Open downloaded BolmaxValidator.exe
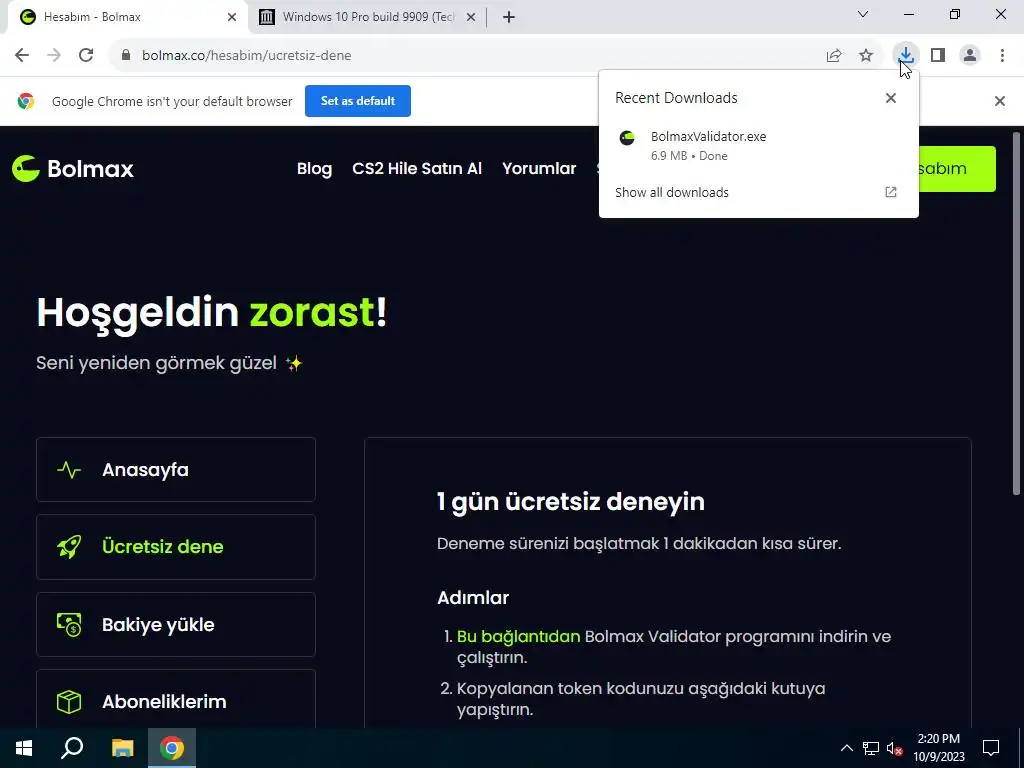Screen dimensions: 1024x768 (758, 146)
